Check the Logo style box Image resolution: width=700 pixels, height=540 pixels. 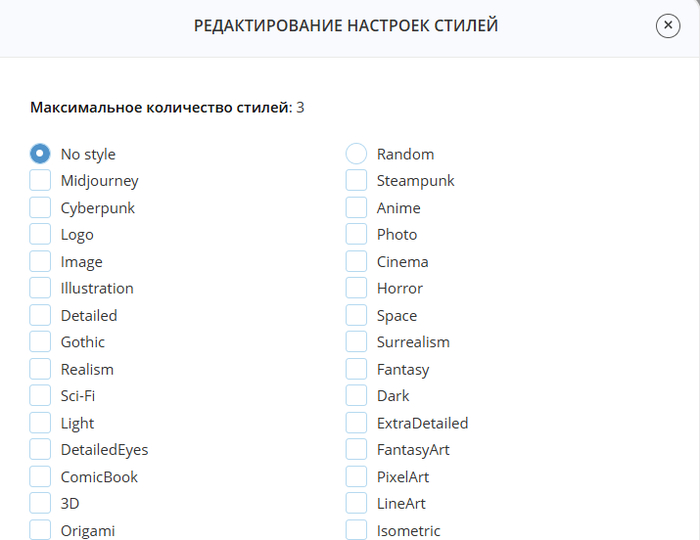40,234
